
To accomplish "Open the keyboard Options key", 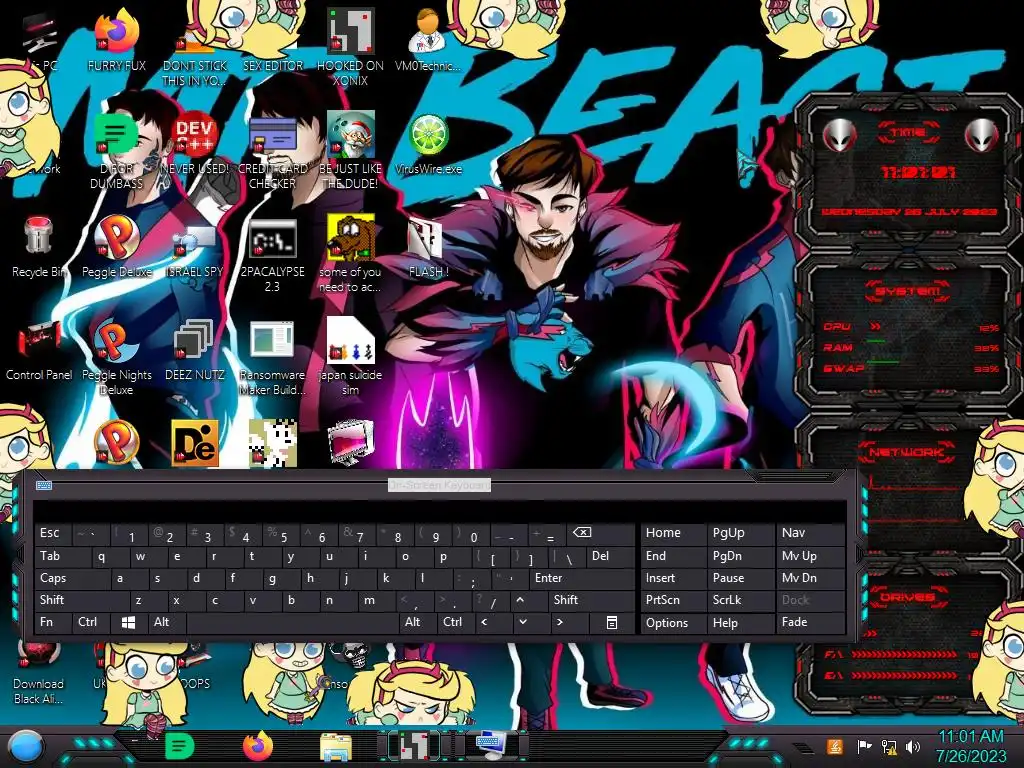I will (x=673, y=622).
